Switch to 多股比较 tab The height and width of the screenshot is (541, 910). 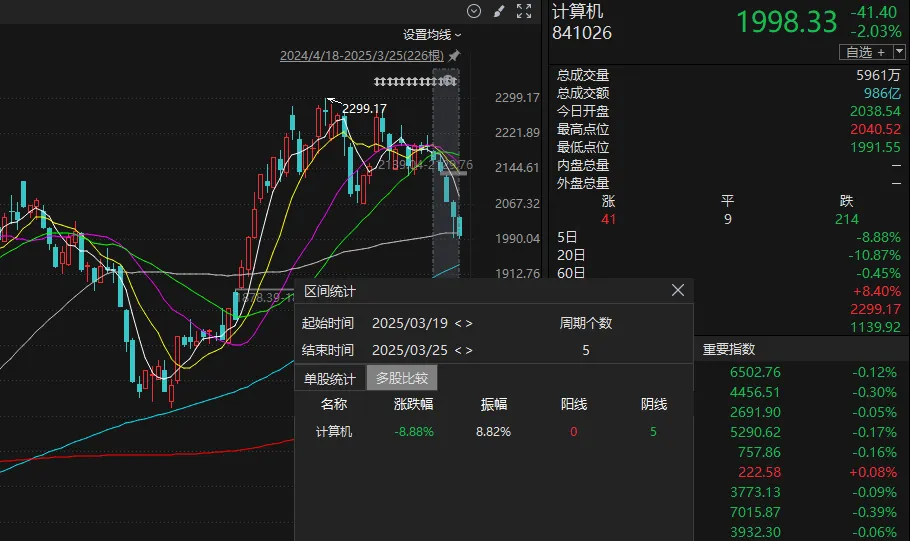(x=402, y=378)
